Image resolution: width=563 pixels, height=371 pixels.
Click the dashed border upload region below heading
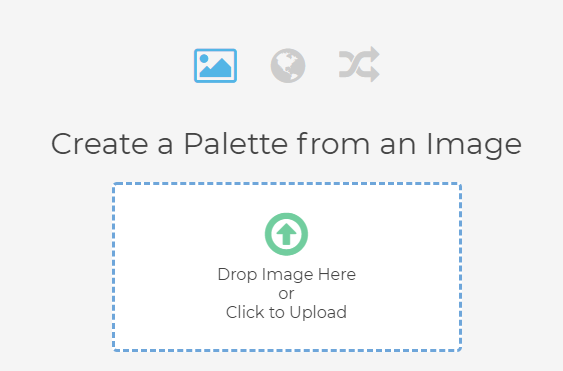pos(287,267)
